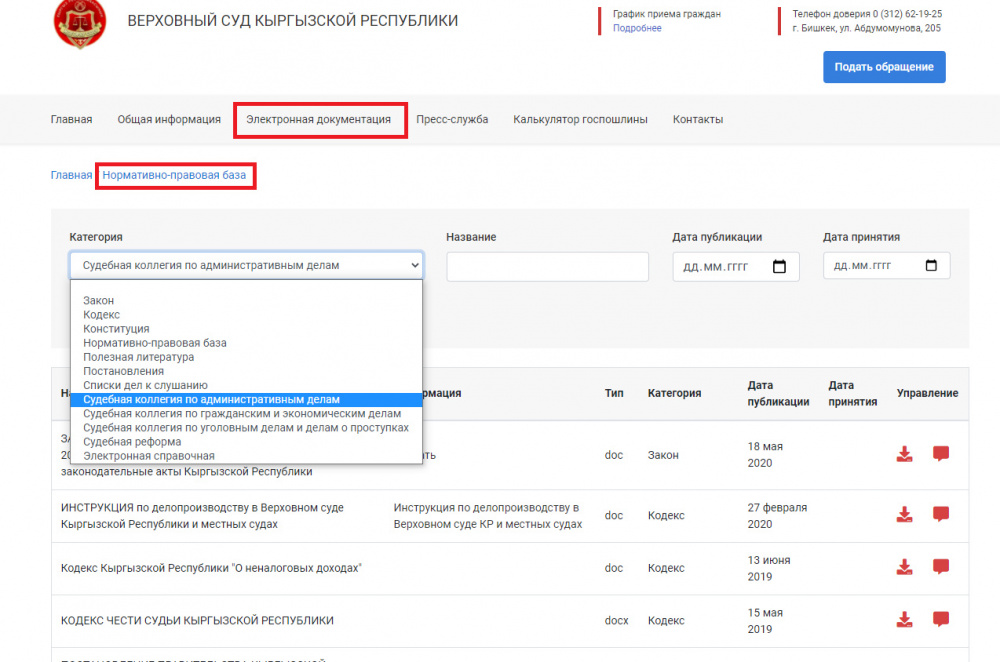
Task: Open comments for the 18 мая 2020 document
Action: pos(940,454)
